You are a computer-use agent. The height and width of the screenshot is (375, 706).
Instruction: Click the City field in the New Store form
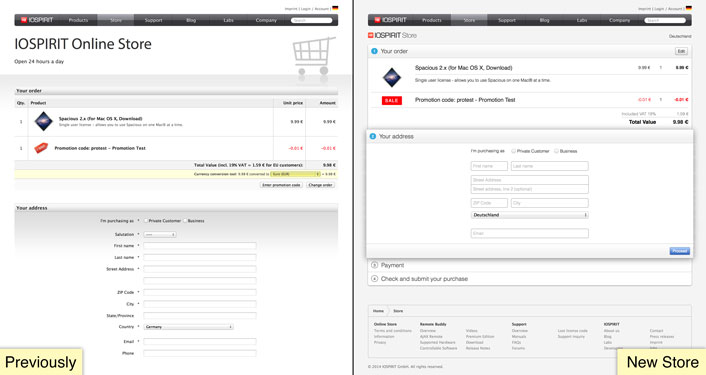click(x=549, y=203)
